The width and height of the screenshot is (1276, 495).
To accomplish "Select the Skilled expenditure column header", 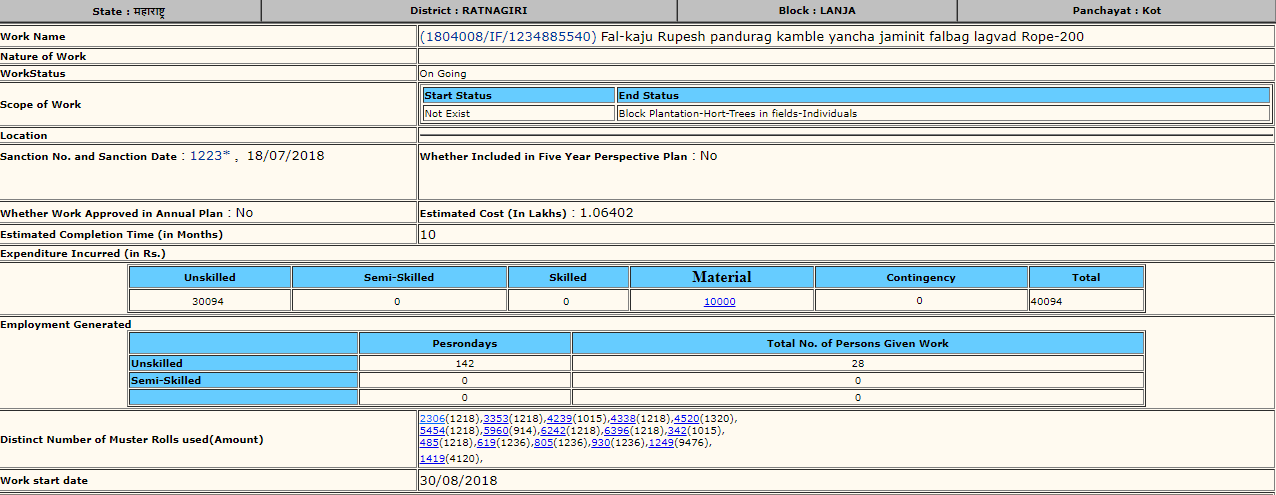I will click(568, 277).
